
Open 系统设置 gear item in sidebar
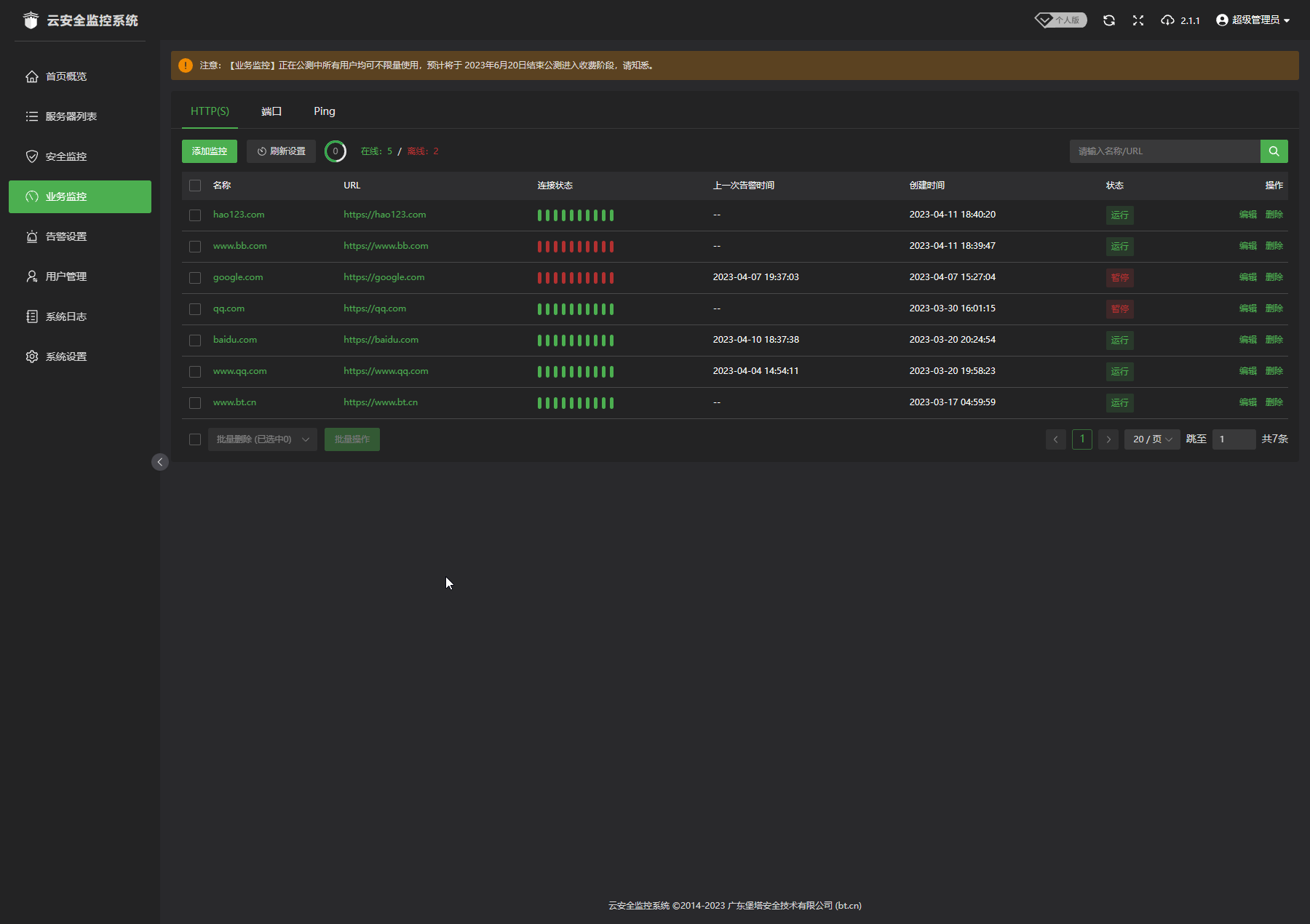[65, 357]
